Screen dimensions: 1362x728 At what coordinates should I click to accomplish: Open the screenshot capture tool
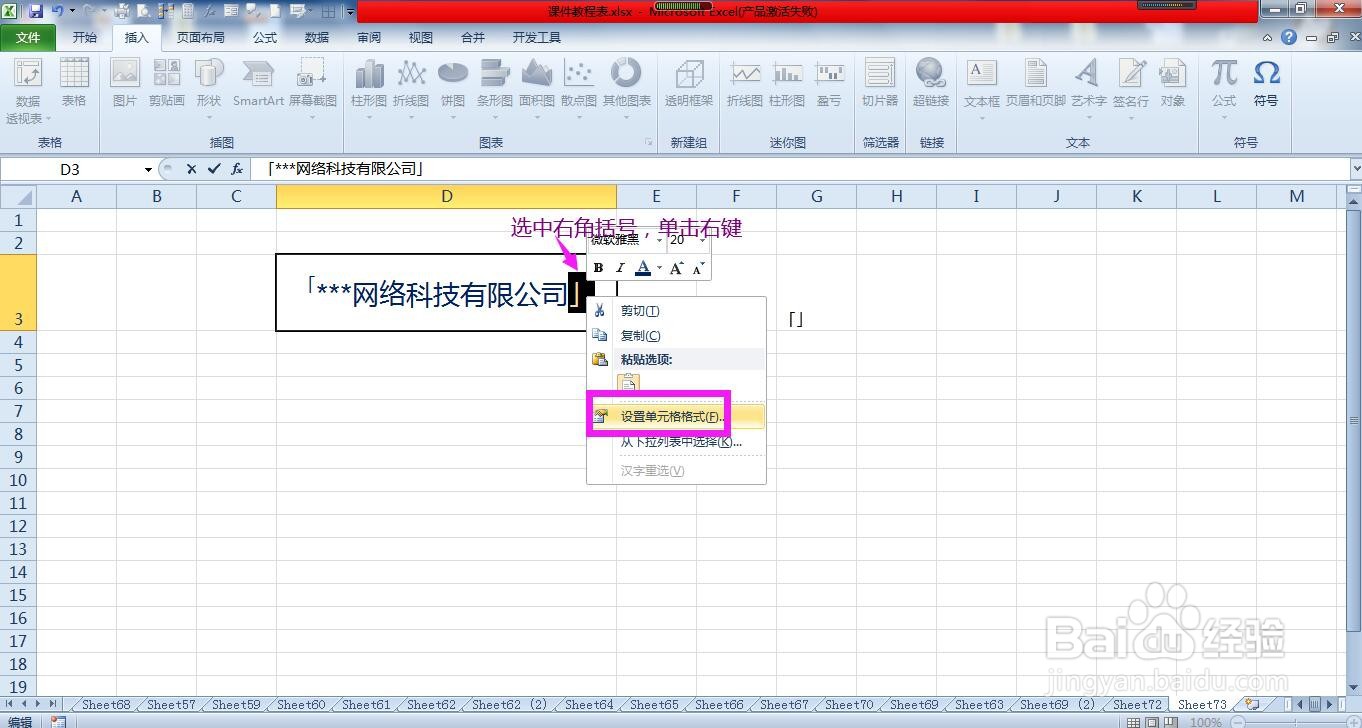(x=312, y=85)
